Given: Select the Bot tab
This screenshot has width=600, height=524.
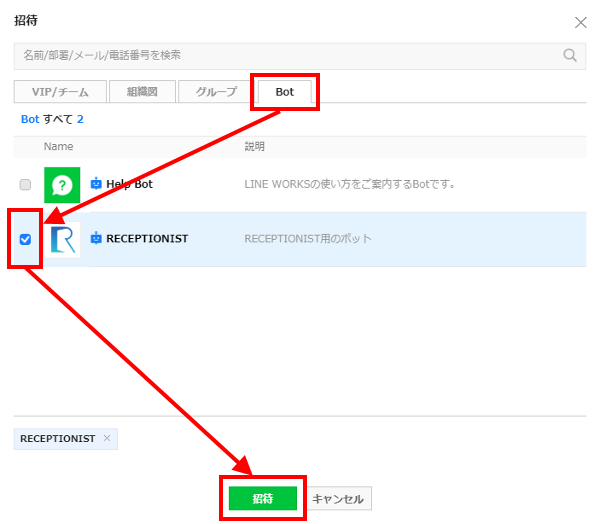Looking at the screenshot, I should tap(285, 92).
